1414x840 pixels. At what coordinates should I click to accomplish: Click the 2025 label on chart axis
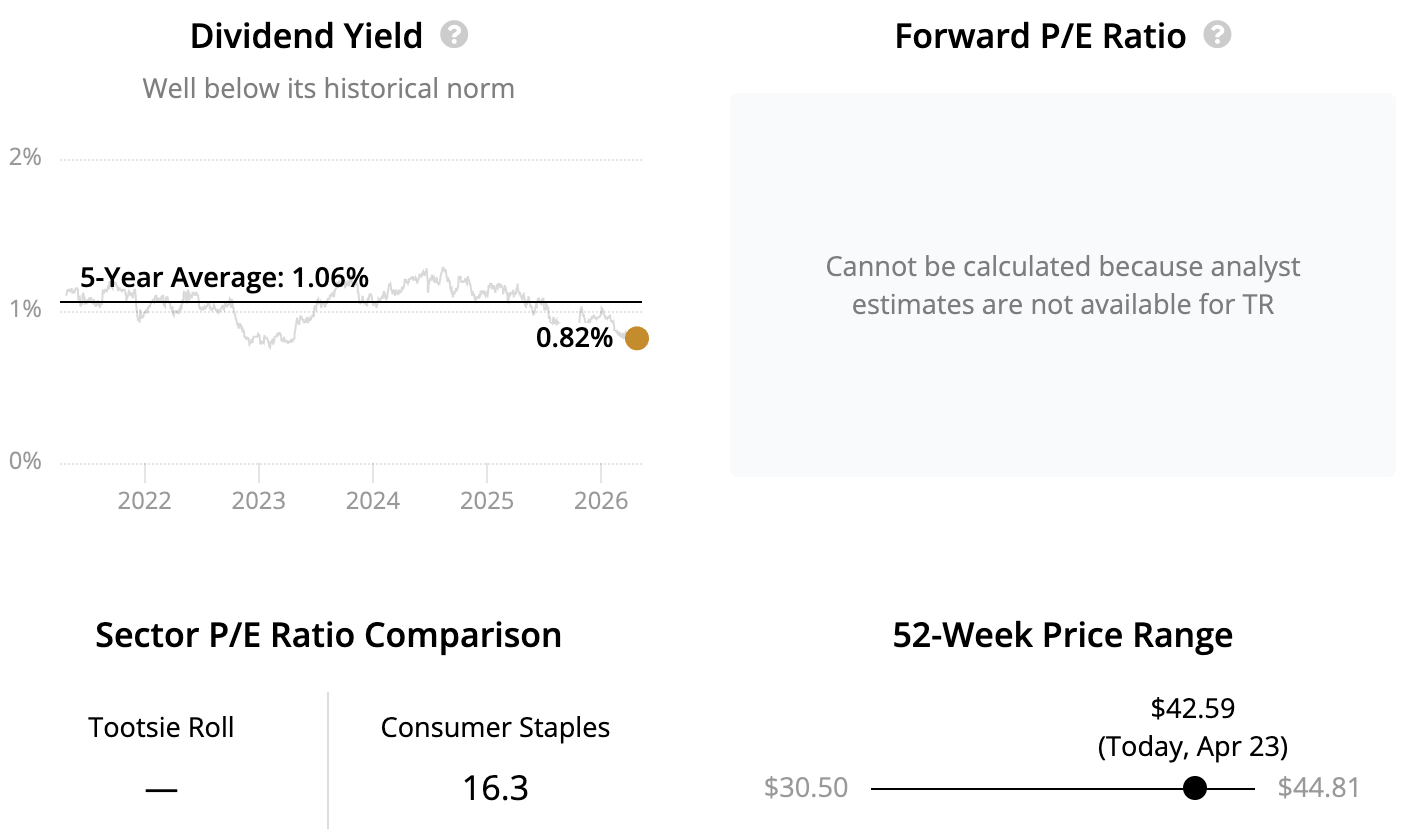coord(487,499)
